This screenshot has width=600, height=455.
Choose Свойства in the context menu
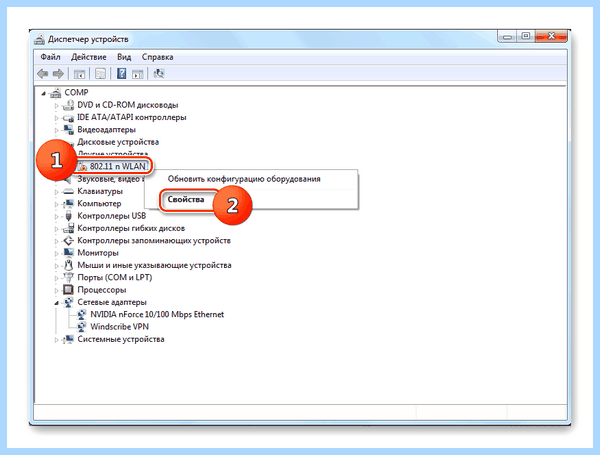click(186, 199)
